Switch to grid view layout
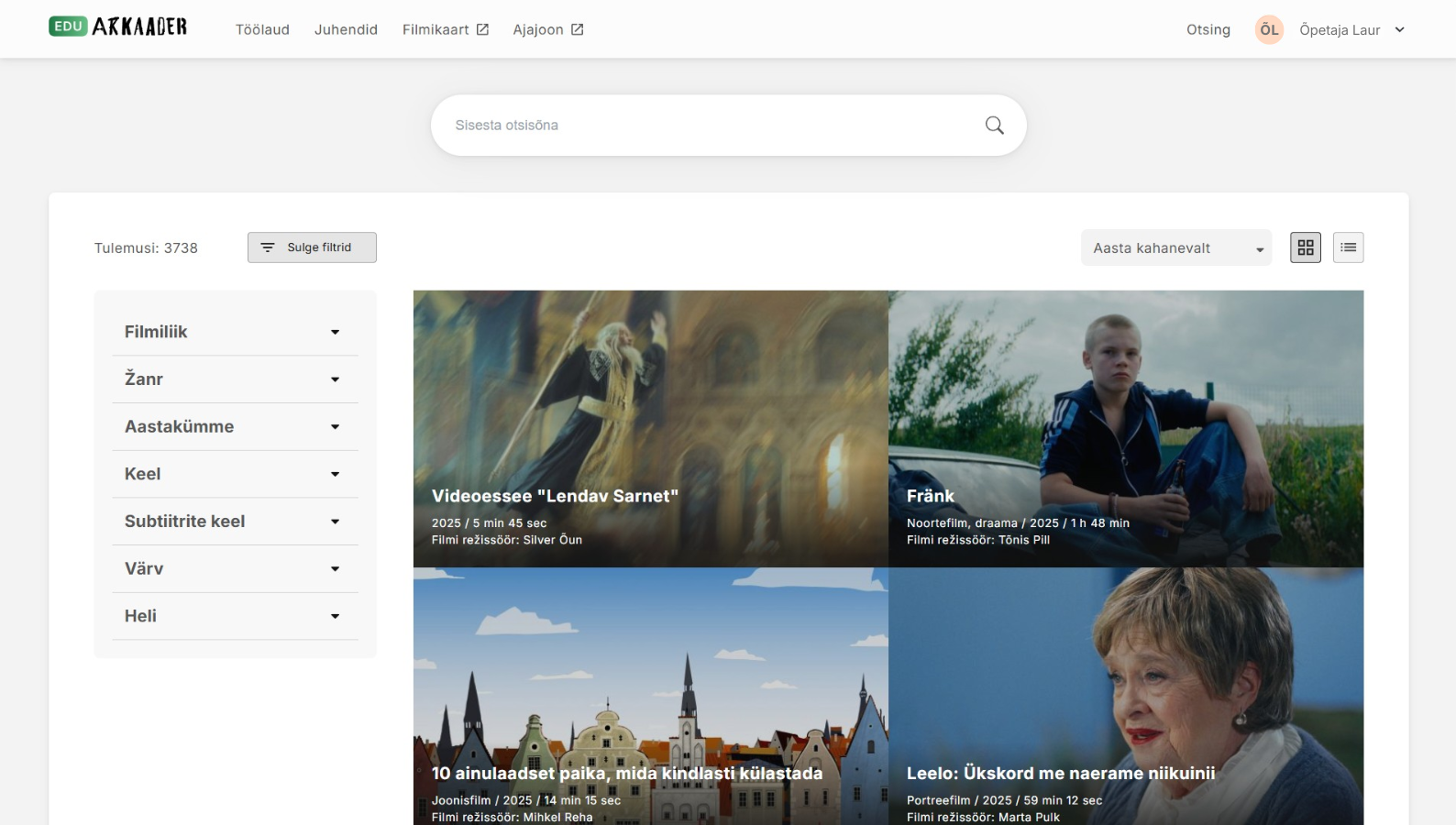Screen dimensions: 1456x825 coord(1306,247)
